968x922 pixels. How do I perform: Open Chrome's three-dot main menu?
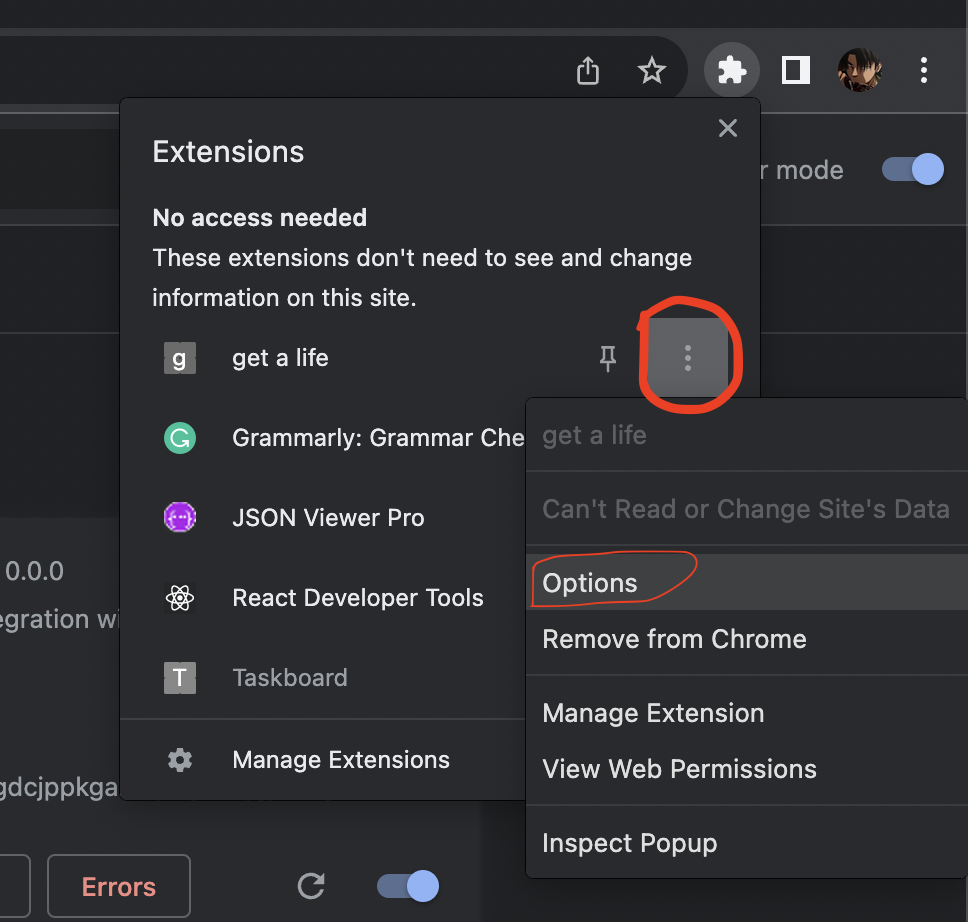tap(924, 70)
